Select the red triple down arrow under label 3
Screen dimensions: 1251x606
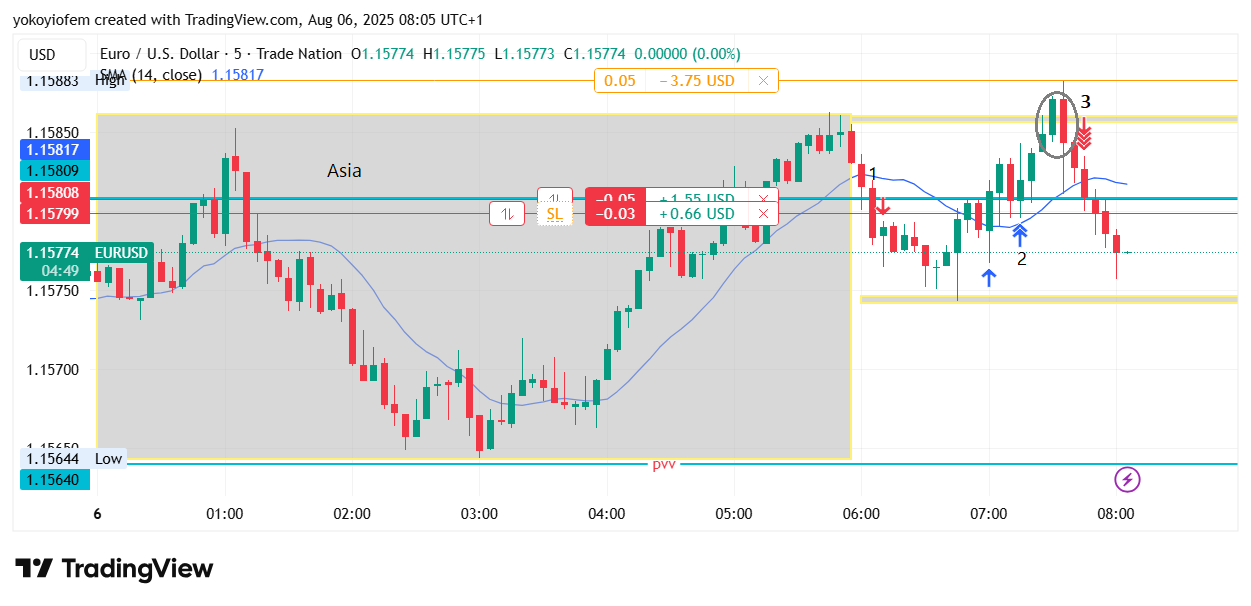tap(1083, 135)
